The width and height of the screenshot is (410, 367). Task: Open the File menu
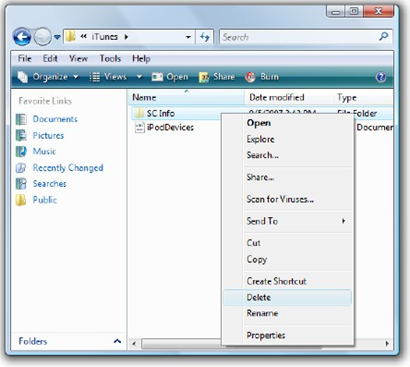pos(25,59)
